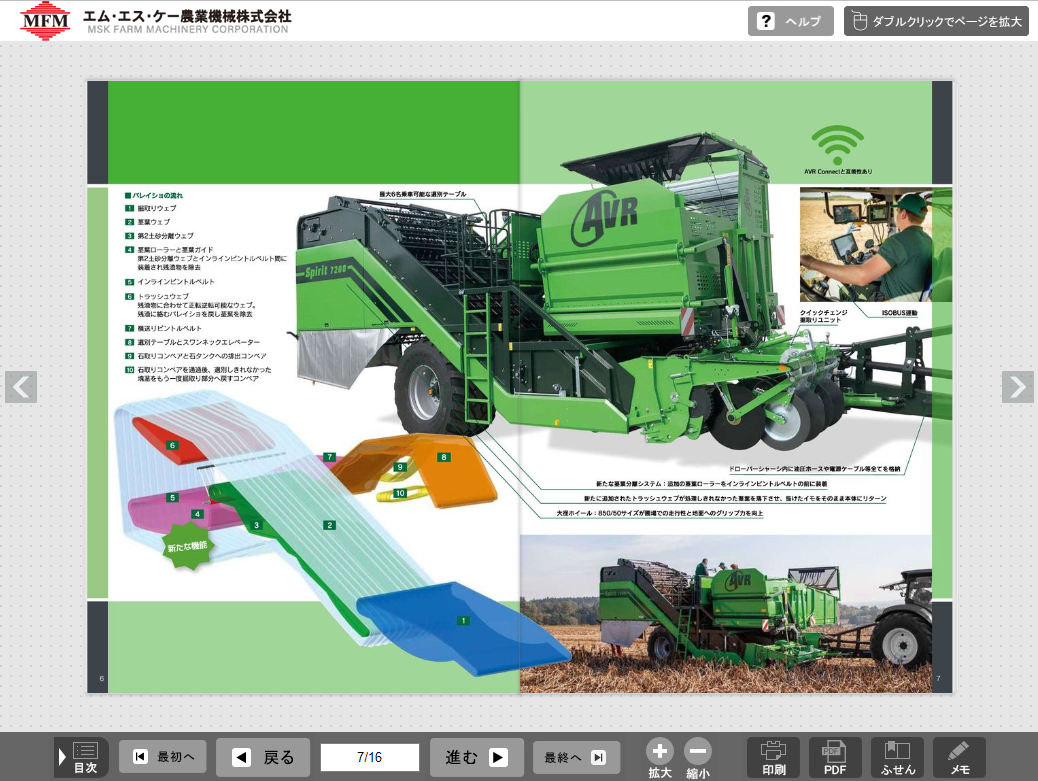
Task: Open the メモ pencil memo tool
Action: tap(959, 758)
